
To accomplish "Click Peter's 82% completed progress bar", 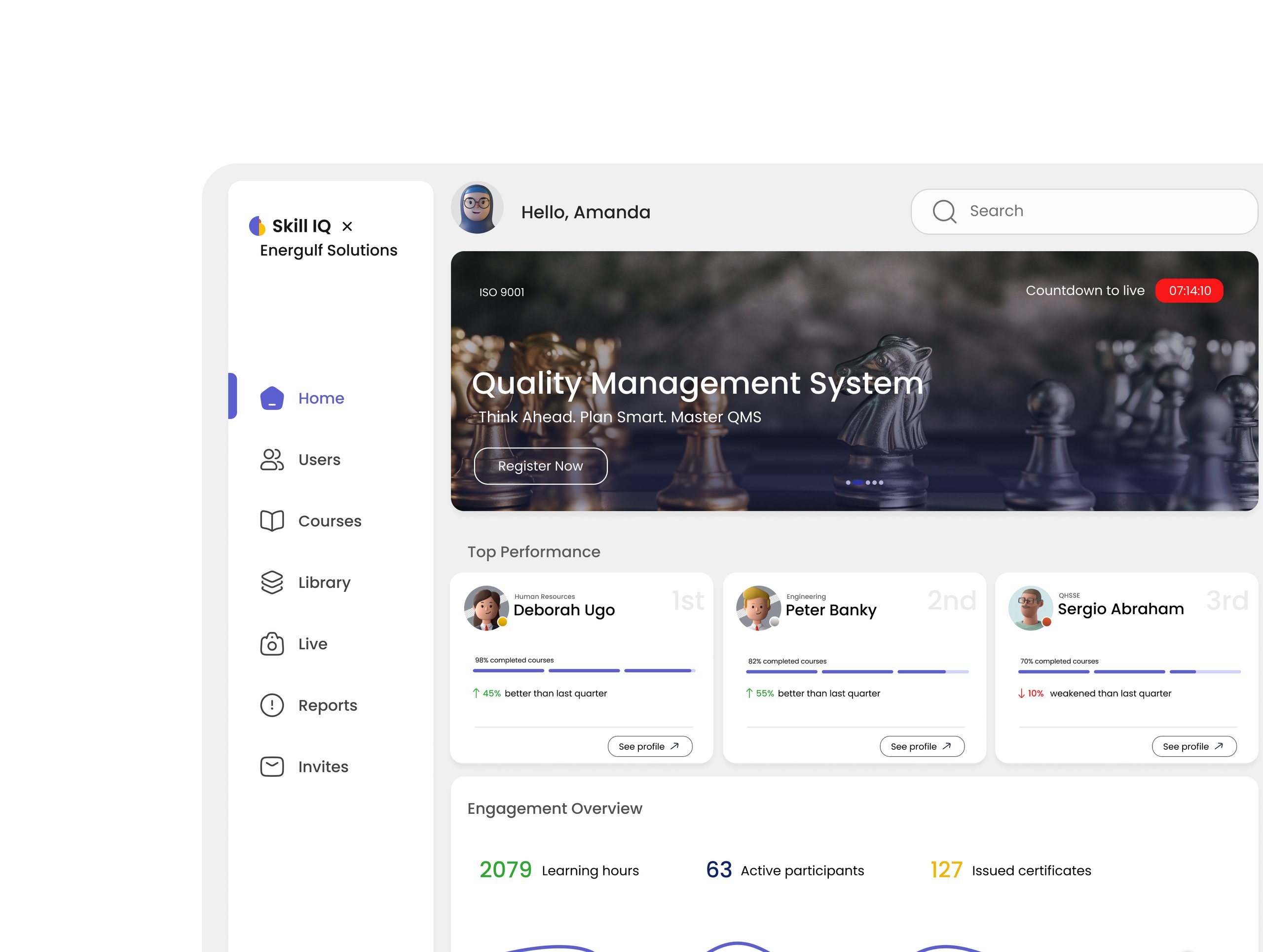I will click(x=857, y=672).
